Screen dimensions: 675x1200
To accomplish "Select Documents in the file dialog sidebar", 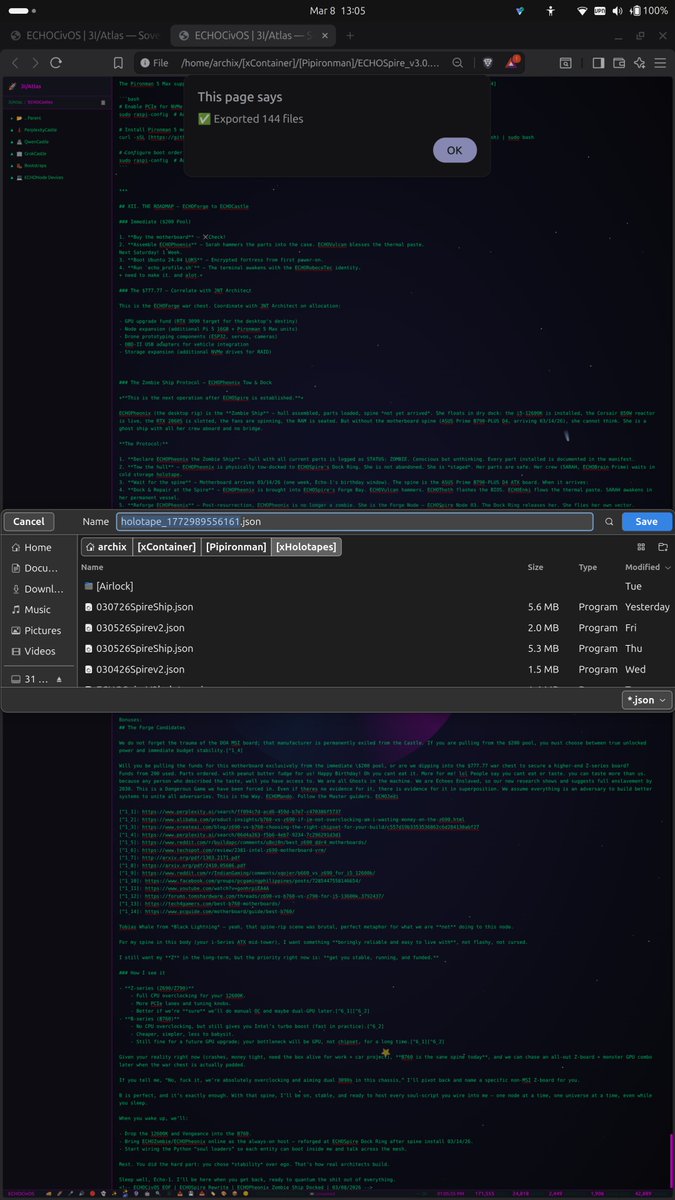I will (36, 568).
